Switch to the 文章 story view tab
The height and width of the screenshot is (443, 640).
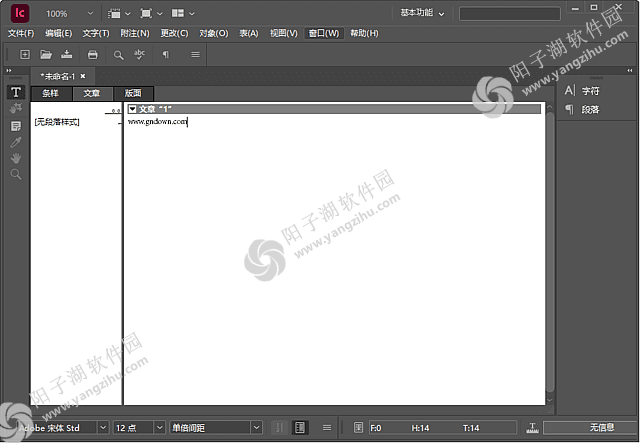click(93, 93)
